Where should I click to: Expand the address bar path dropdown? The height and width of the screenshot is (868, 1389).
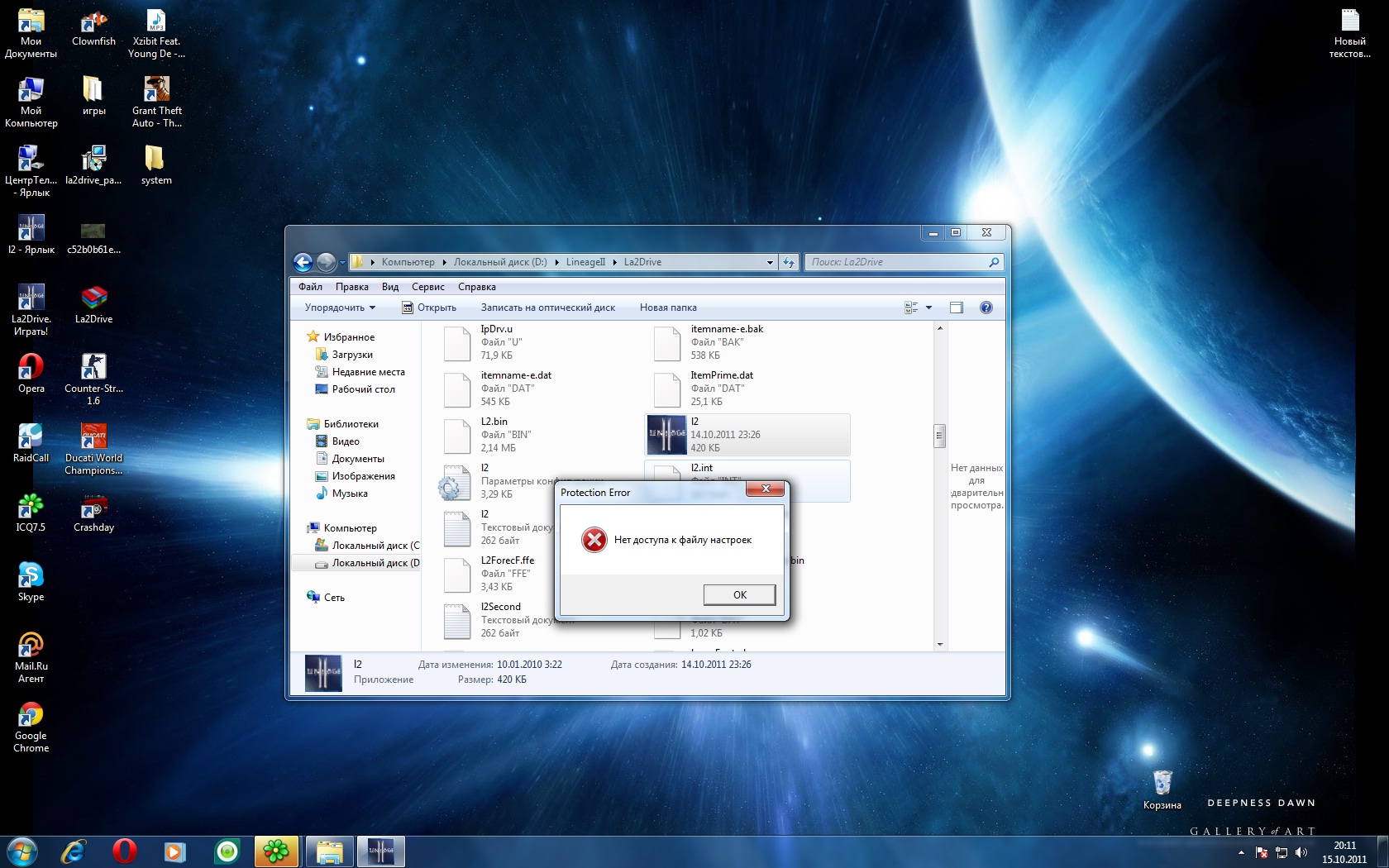pyautogui.click(x=770, y=263)
